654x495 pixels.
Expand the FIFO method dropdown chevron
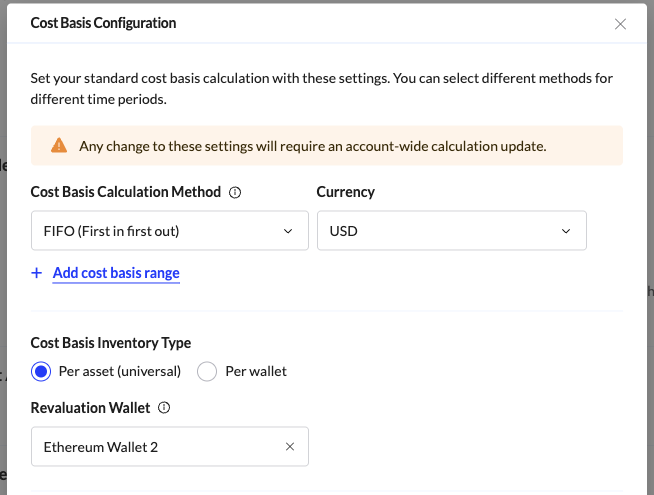tap(288, 231)
